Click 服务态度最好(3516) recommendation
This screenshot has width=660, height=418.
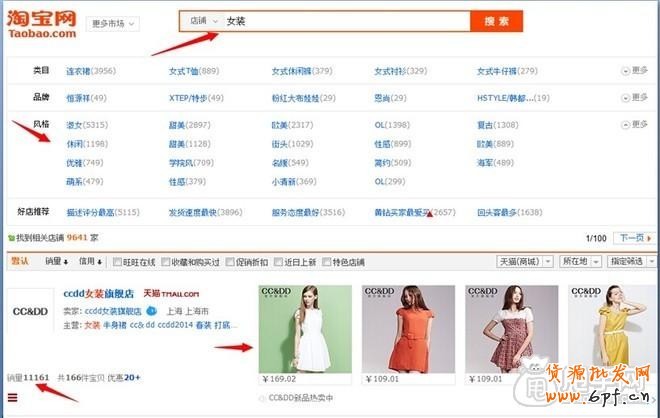pos(308,212)
